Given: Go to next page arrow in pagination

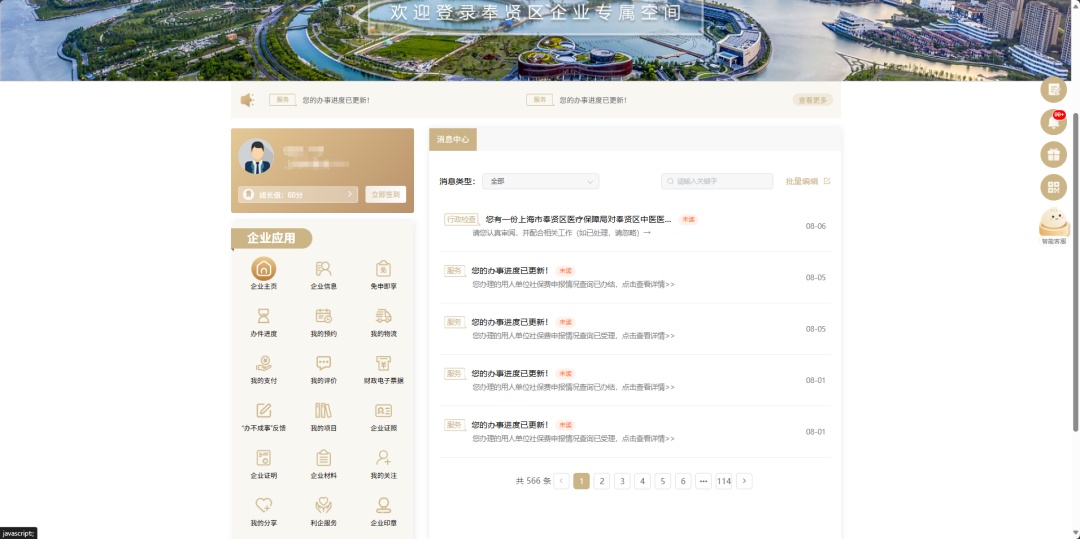Looking at the screenshot, I should [x=744, y=481].
